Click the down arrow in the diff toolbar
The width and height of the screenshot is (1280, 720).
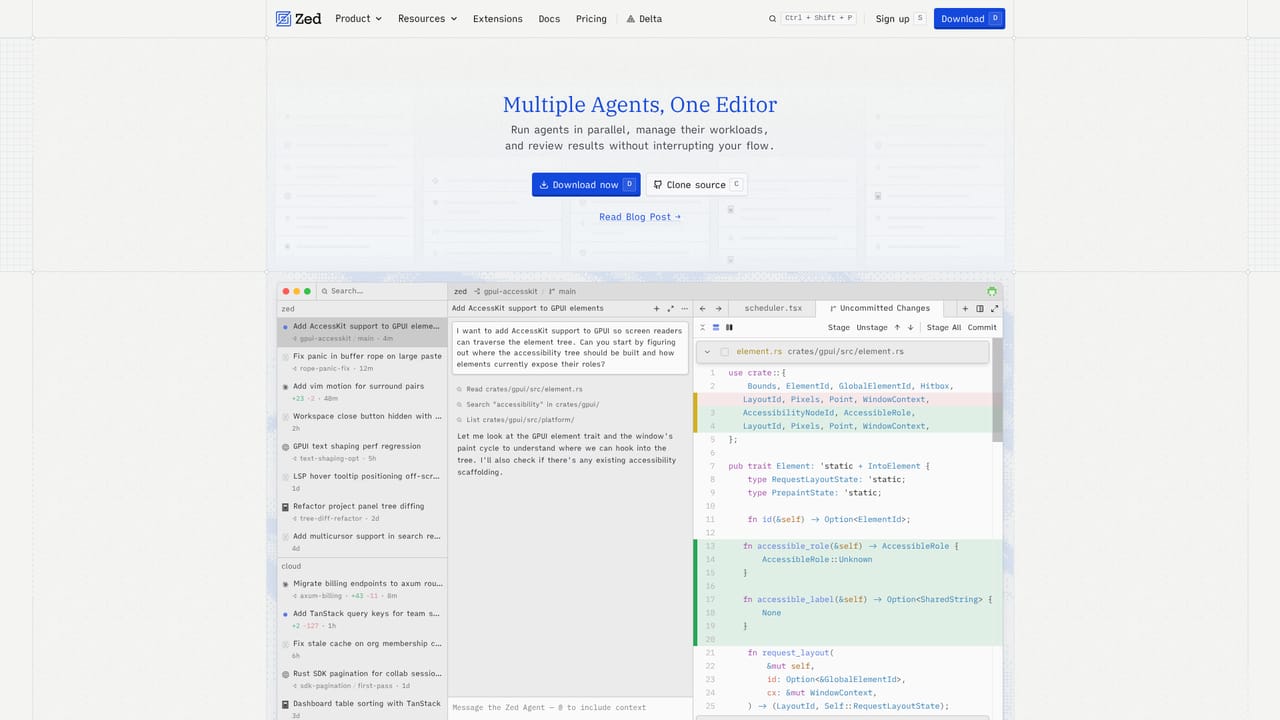910,327
